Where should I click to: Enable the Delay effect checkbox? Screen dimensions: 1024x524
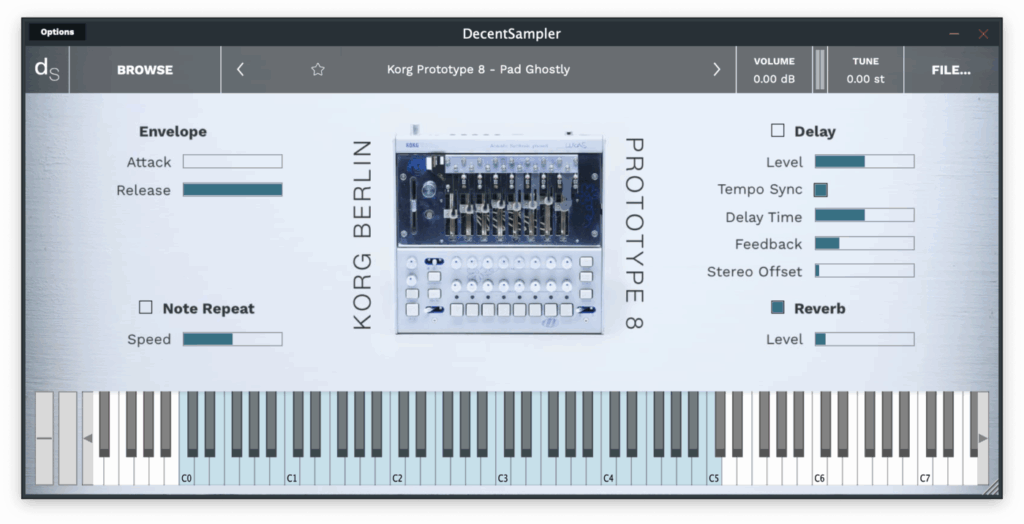click(778, 131)
